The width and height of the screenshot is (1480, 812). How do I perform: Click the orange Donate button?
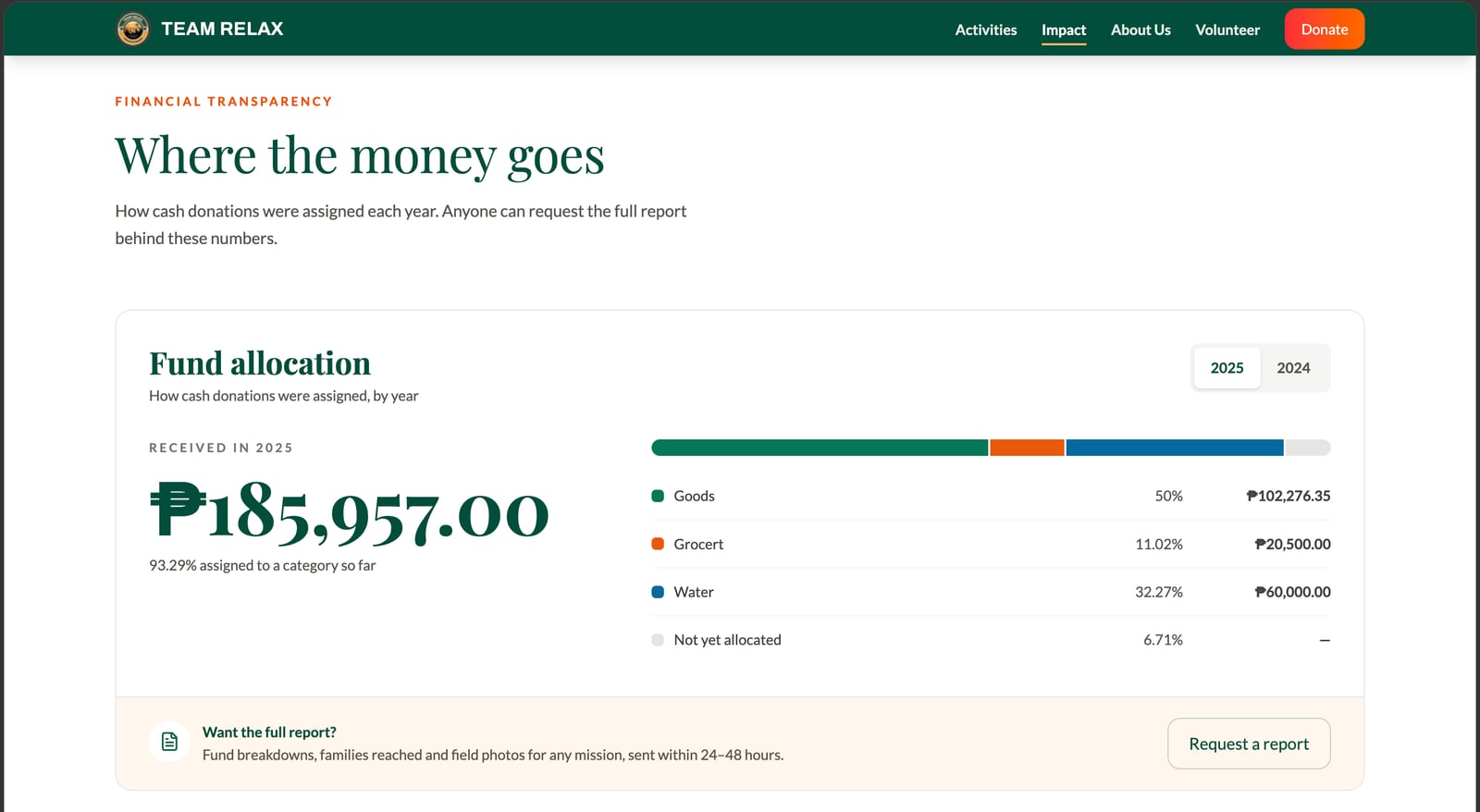click(1325, 30)
